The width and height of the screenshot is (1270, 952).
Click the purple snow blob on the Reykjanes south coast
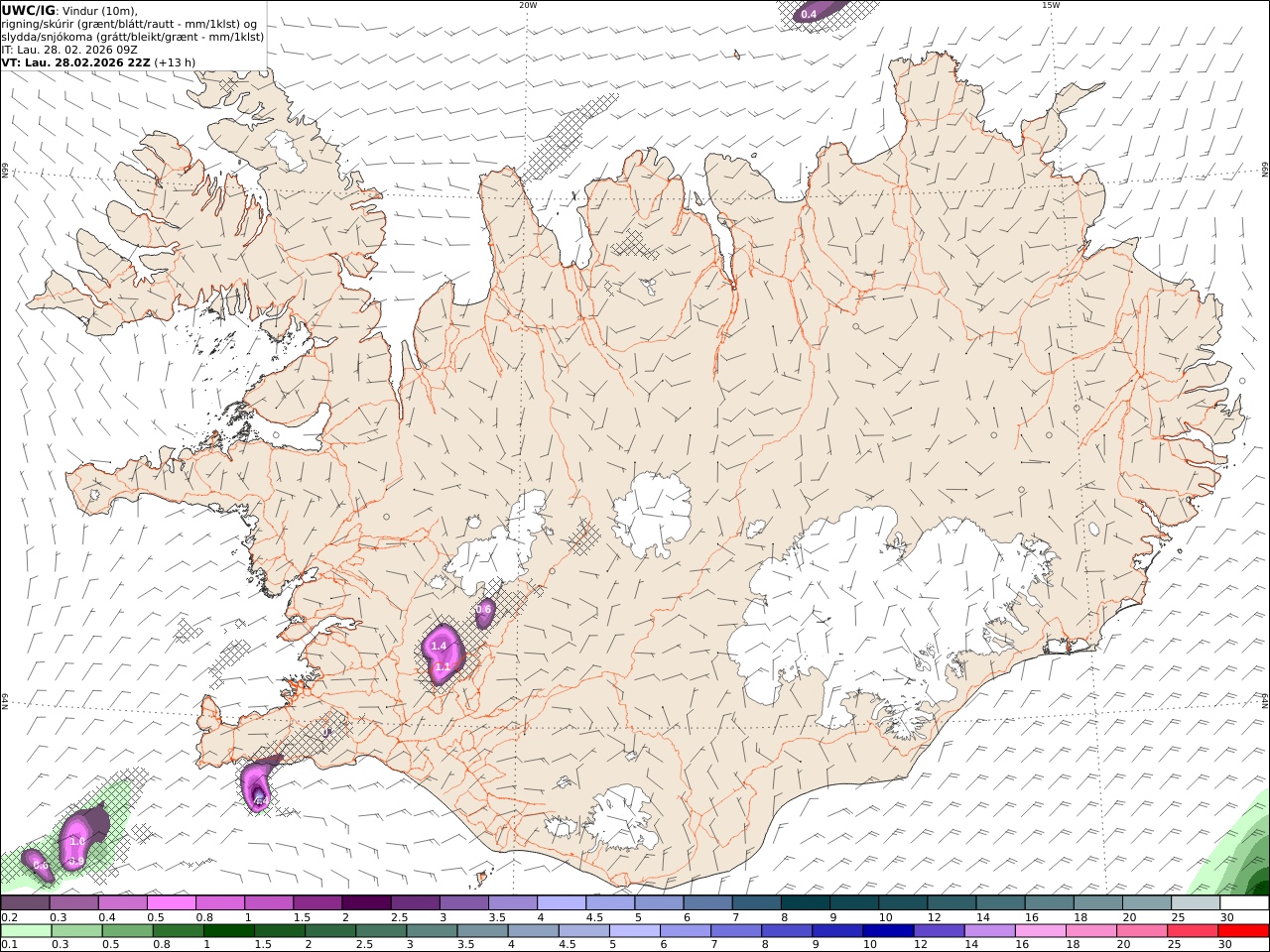tap(258, 783)
